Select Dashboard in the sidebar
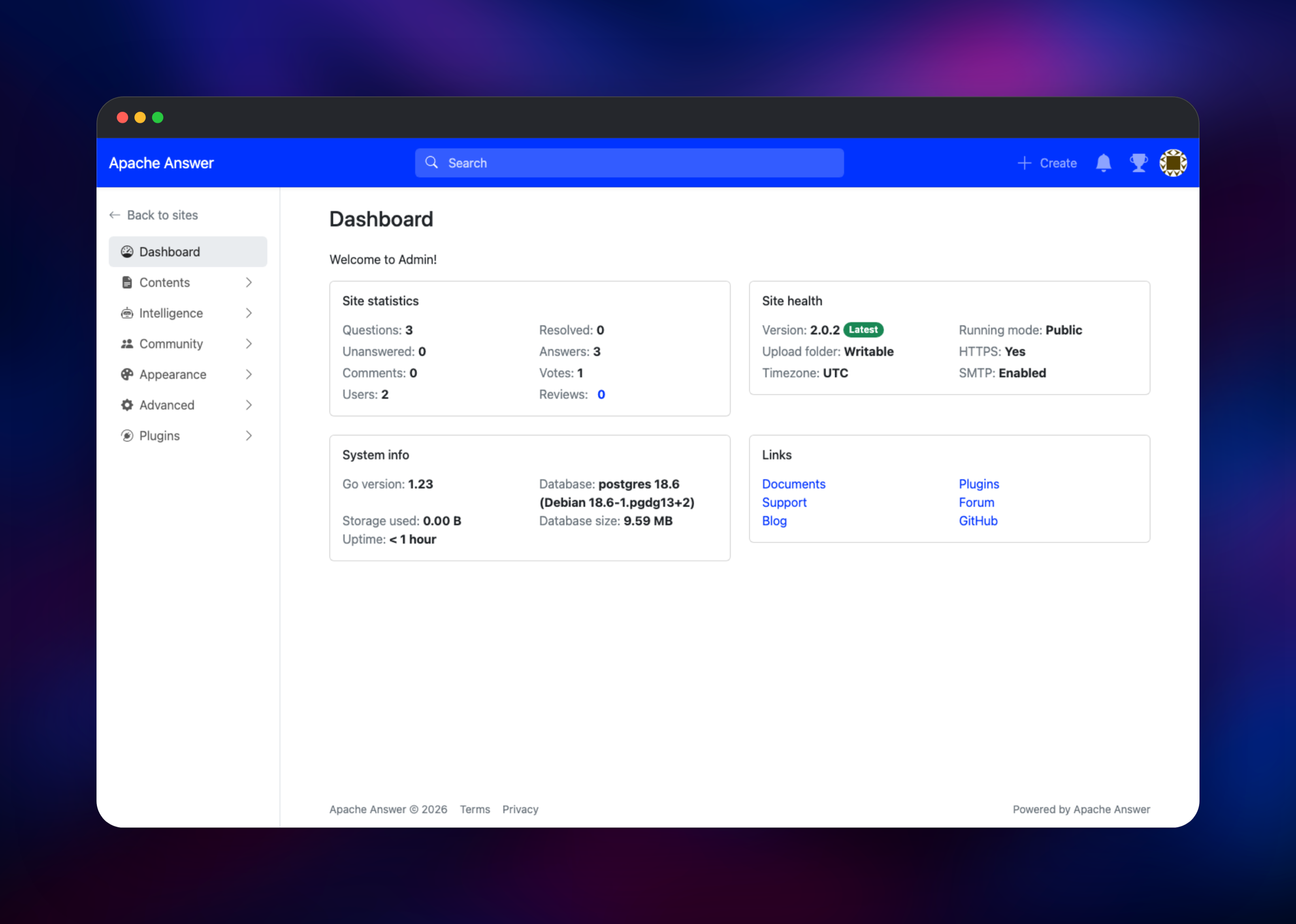This screenshot has height=924, width=1296. coord(188,252)
